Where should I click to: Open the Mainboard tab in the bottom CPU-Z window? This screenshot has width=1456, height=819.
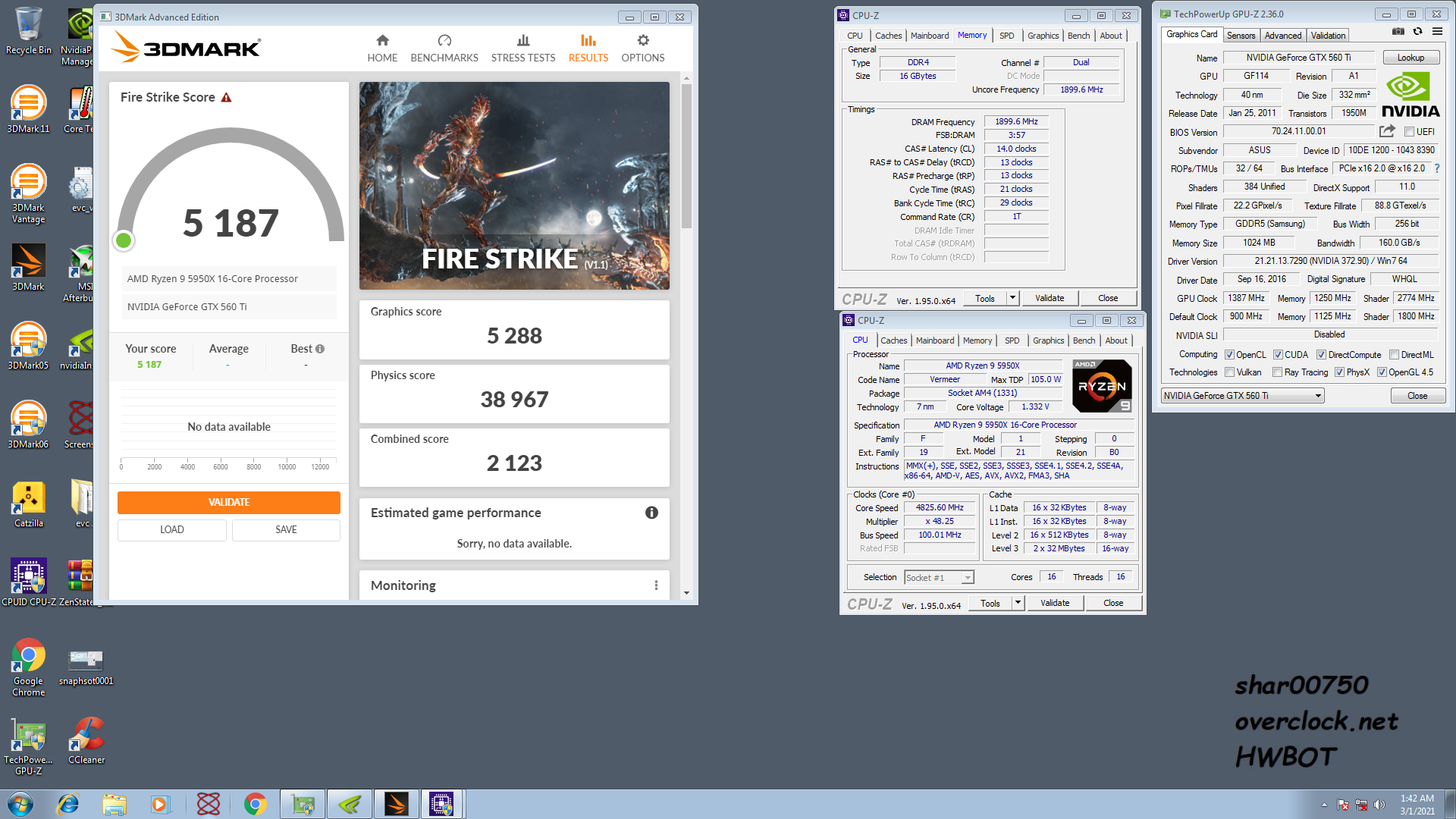click(x=935, y=340)
